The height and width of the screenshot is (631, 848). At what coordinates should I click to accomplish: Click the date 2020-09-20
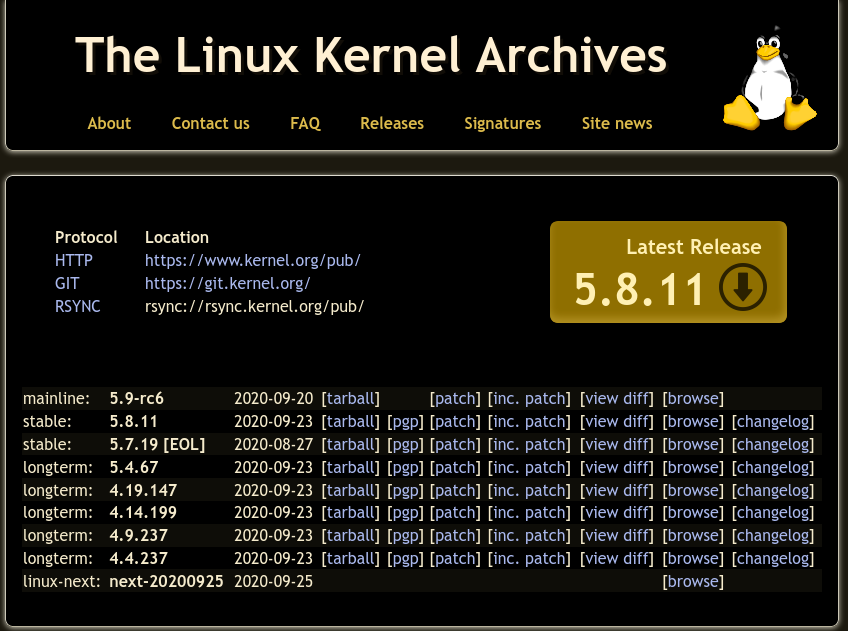click(274, 398)
